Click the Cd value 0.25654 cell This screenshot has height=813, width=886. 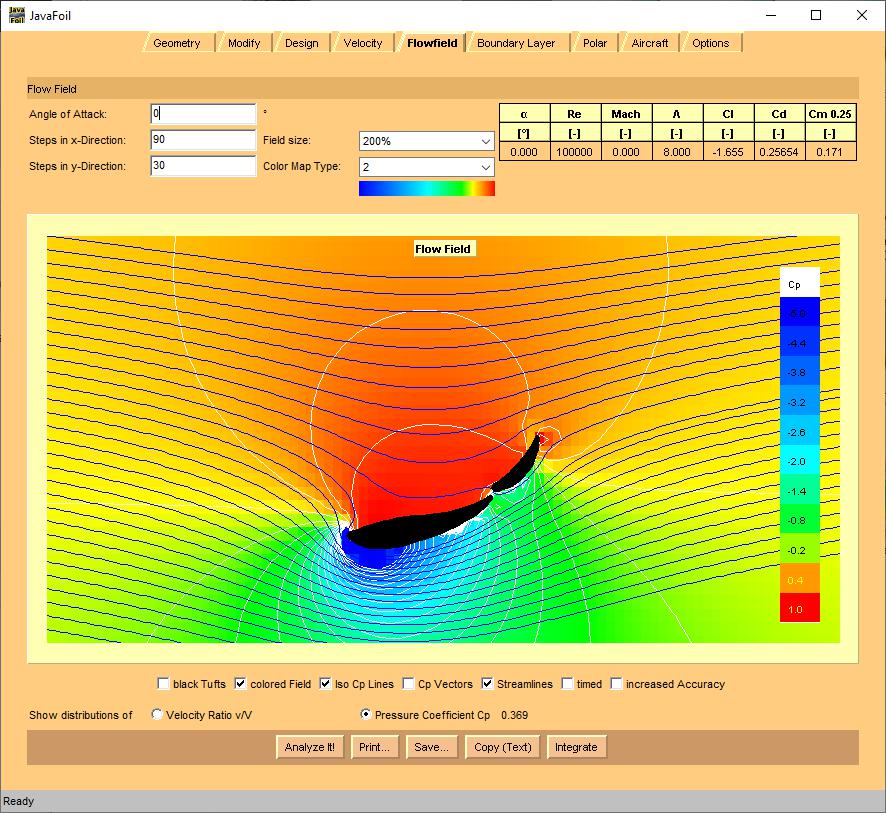[779, 152]
